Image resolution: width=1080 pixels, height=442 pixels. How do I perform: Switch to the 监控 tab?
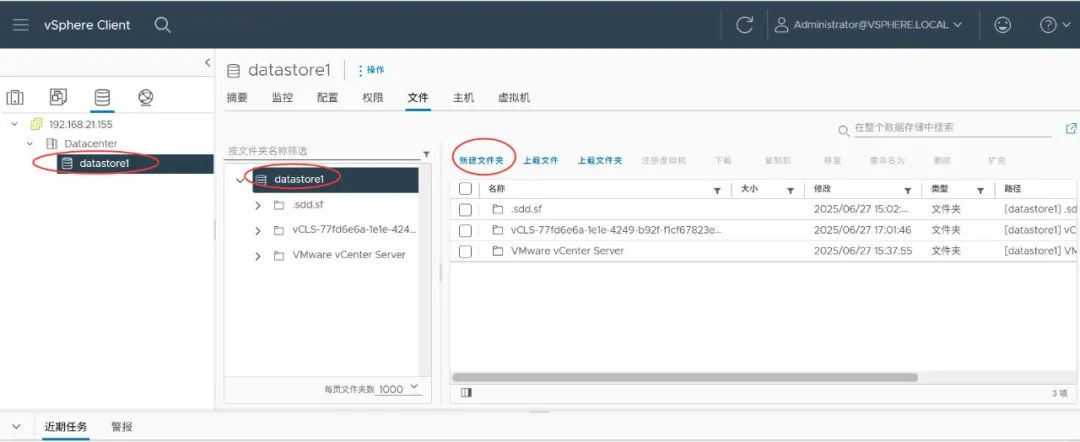(282, 98)
